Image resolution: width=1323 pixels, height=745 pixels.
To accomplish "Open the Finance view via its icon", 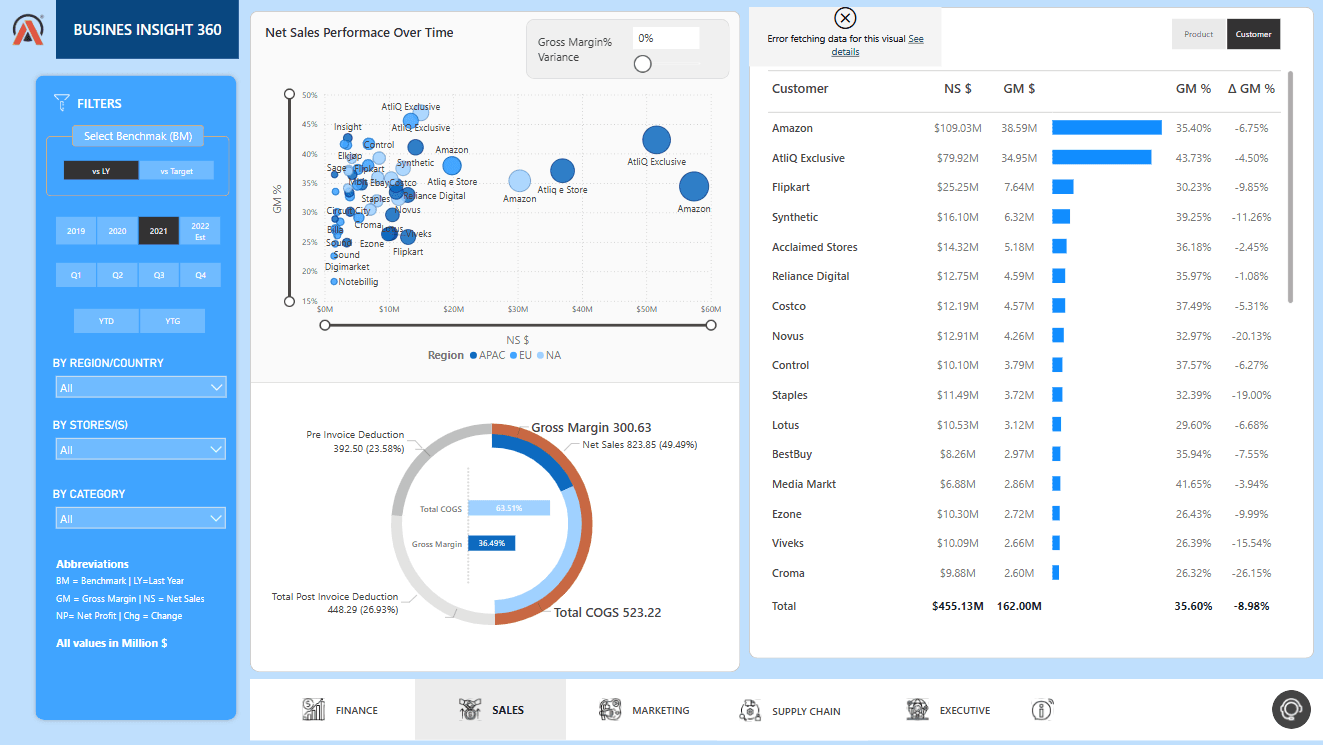I will point(313,710).
